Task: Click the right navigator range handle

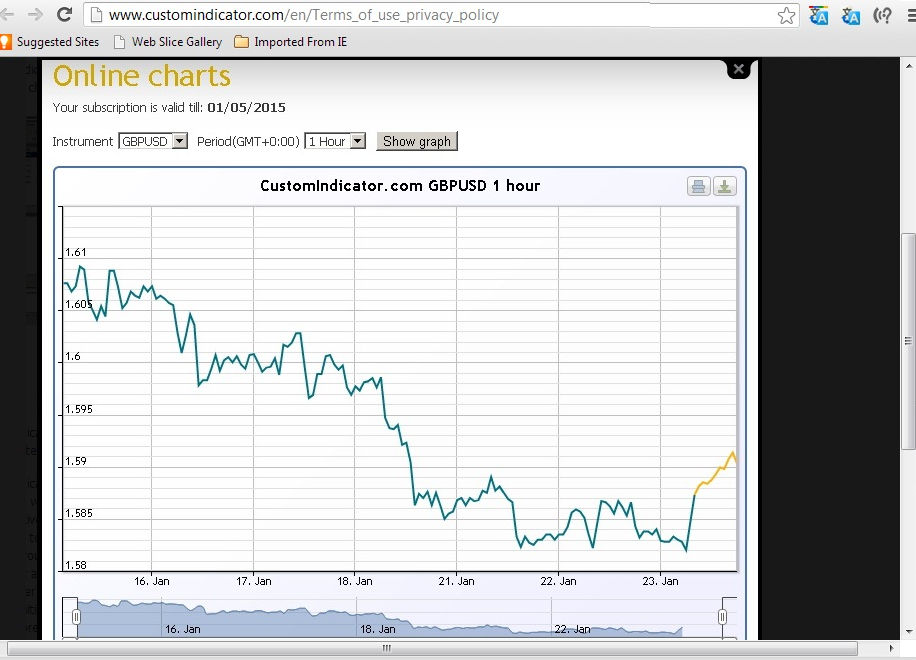Action: coord(723,617)
